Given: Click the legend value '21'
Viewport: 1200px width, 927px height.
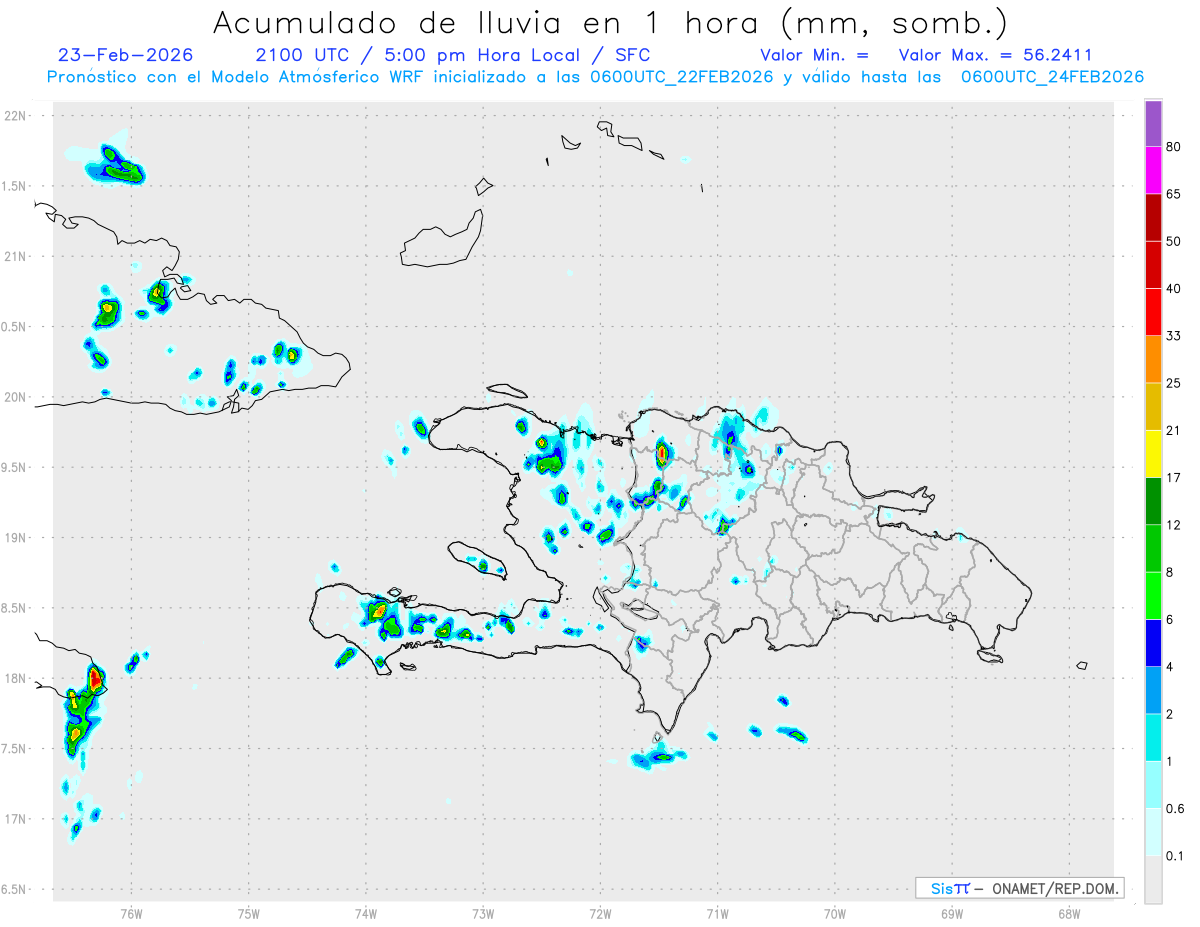Looking at the screenshot, I should click(1174, 431).
